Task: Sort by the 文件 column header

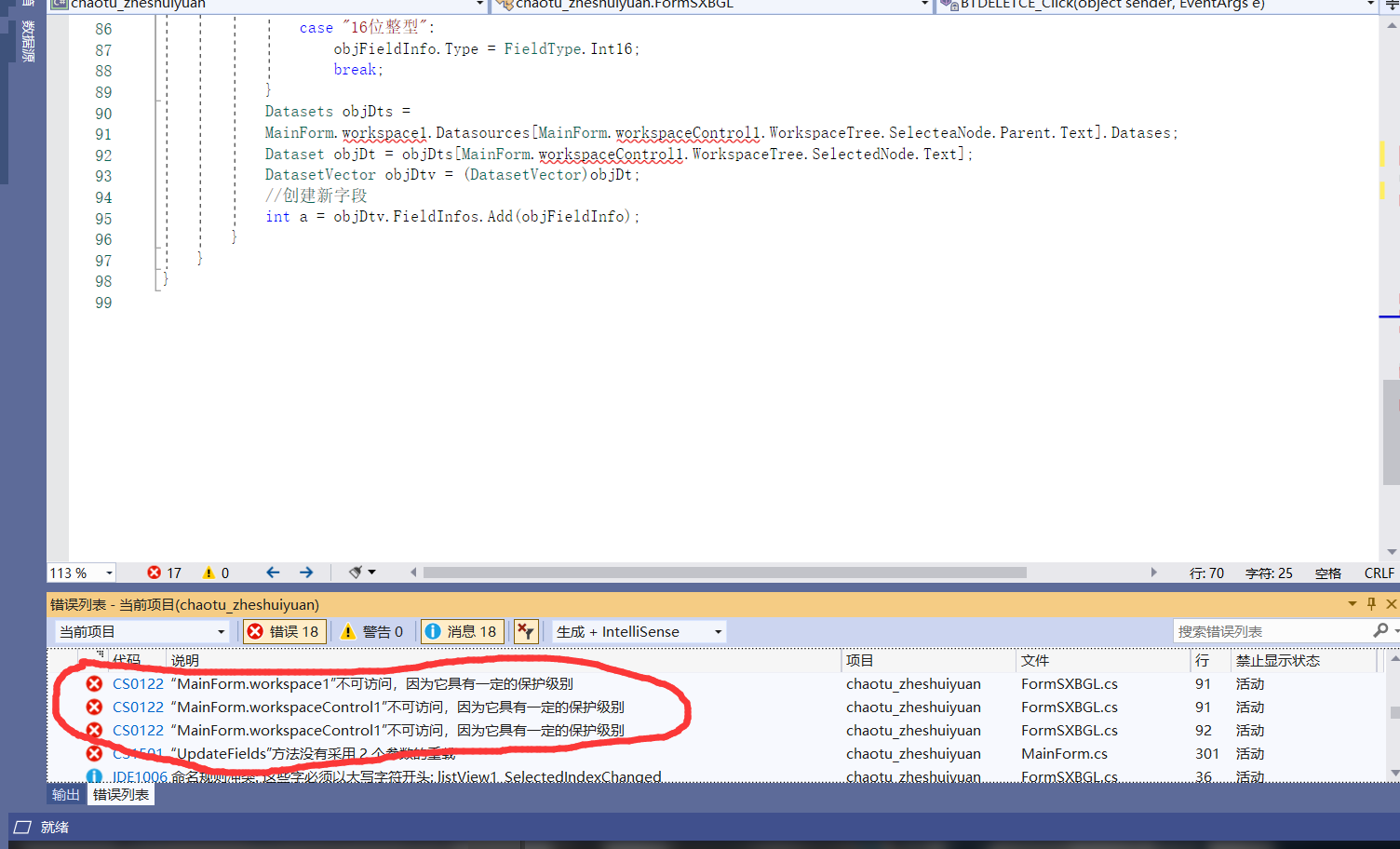Action: click(1103, 660)
